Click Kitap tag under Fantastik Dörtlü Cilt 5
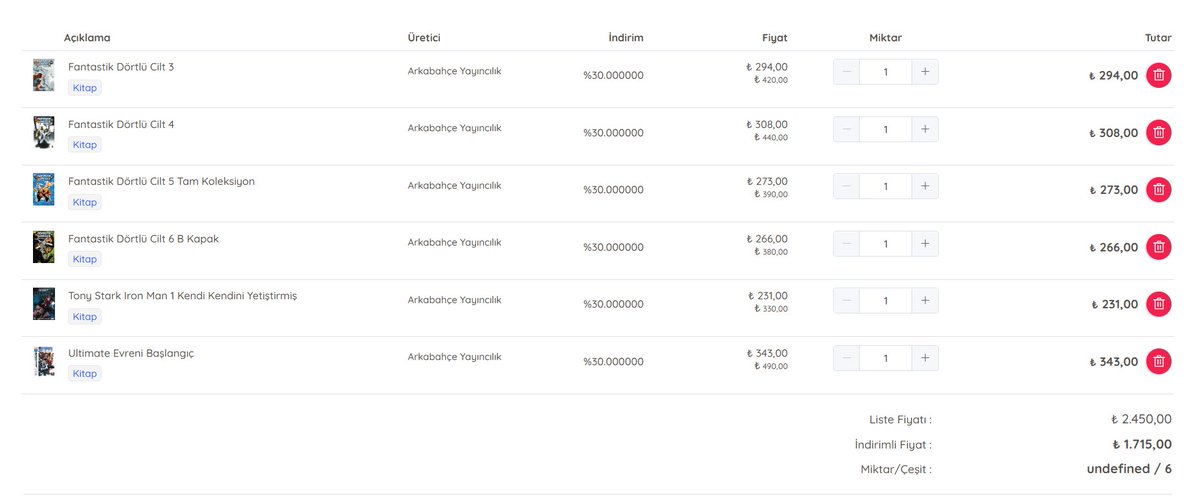This screenshot has width=1200, height=499. pyautogui.click(x=85, y=202)
